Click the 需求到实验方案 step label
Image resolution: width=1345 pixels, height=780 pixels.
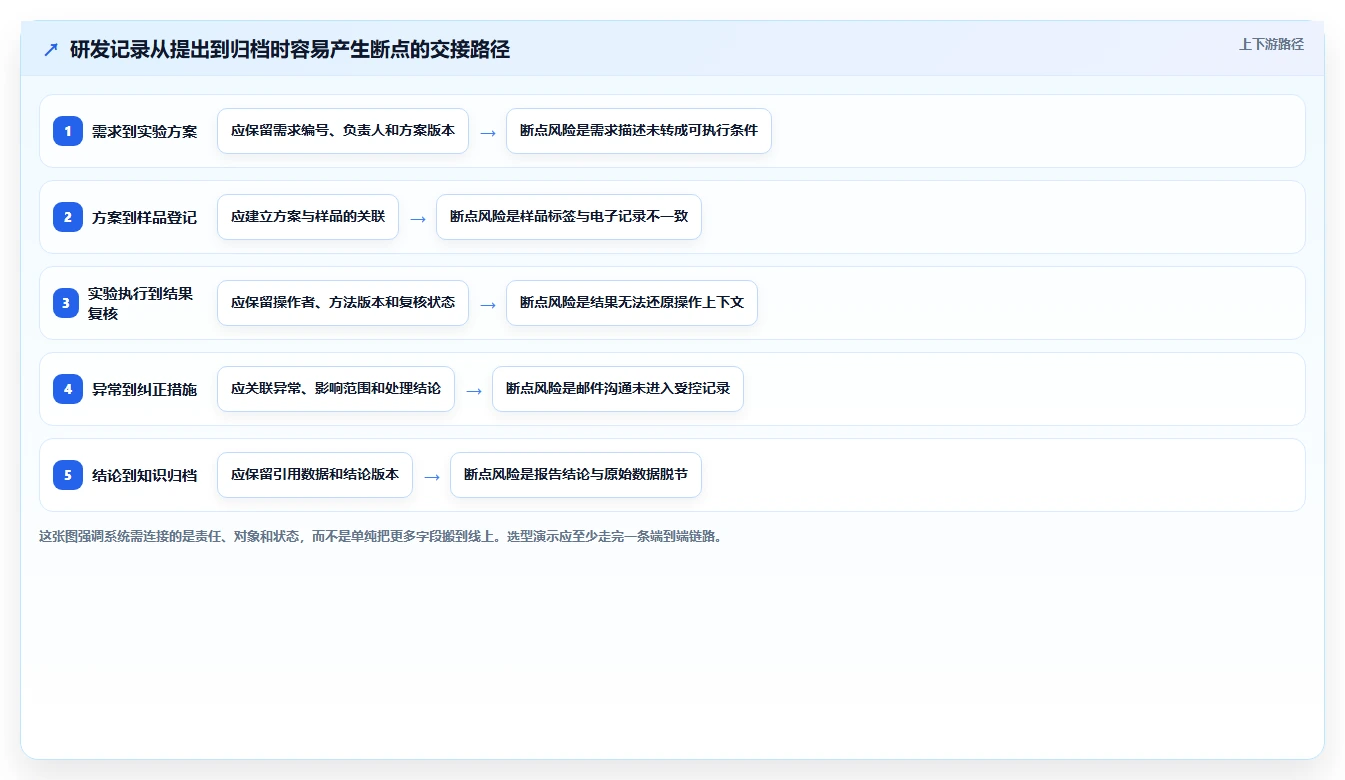[145, 131]
